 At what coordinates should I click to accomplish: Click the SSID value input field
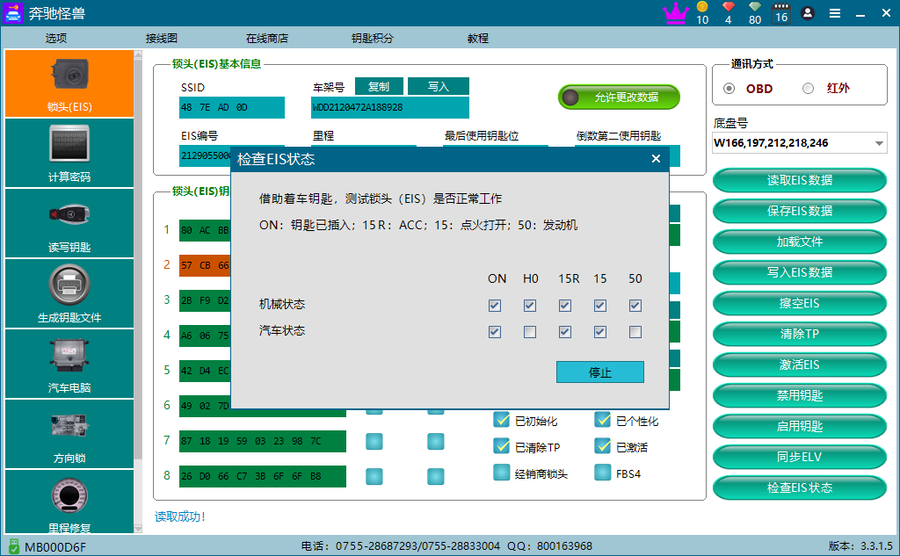tap(232, 107)
